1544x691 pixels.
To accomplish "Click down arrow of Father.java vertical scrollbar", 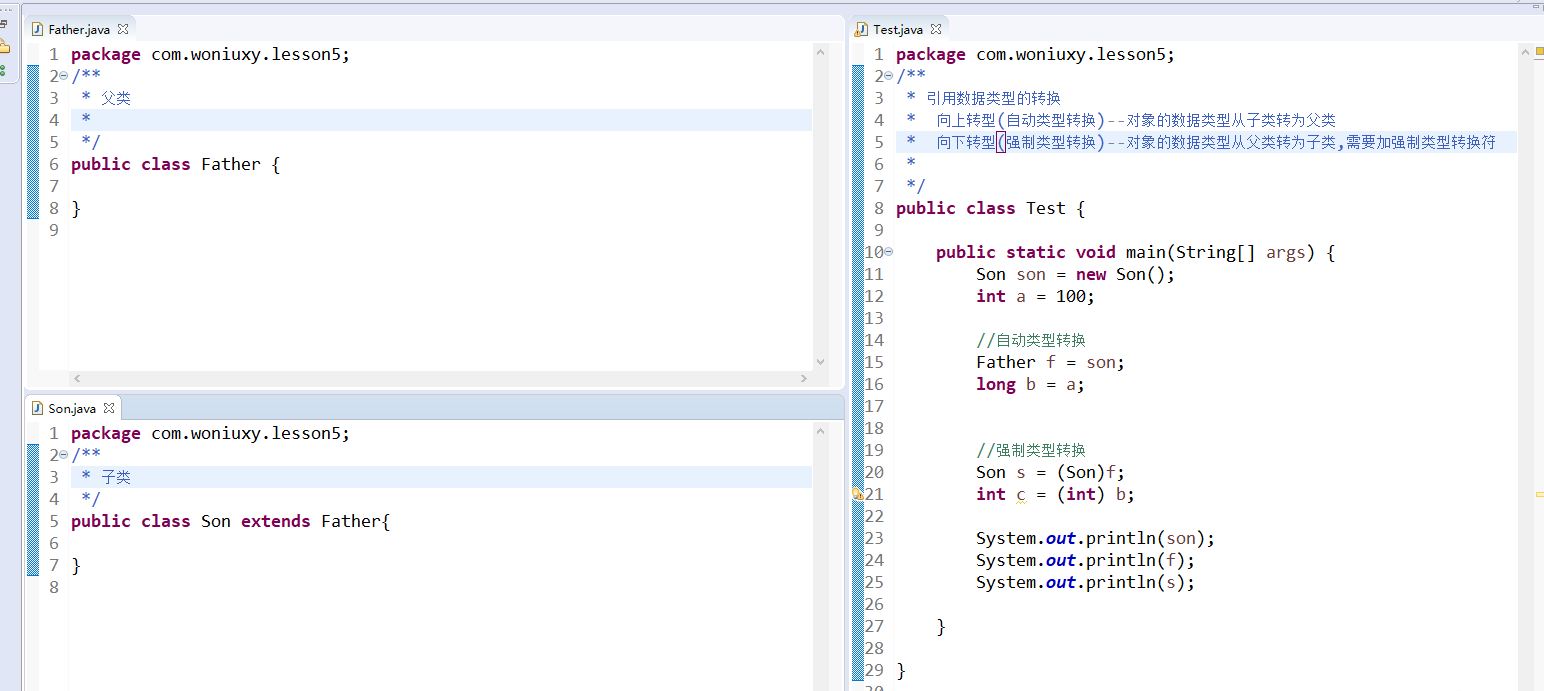I will click(x=820, y=362).
